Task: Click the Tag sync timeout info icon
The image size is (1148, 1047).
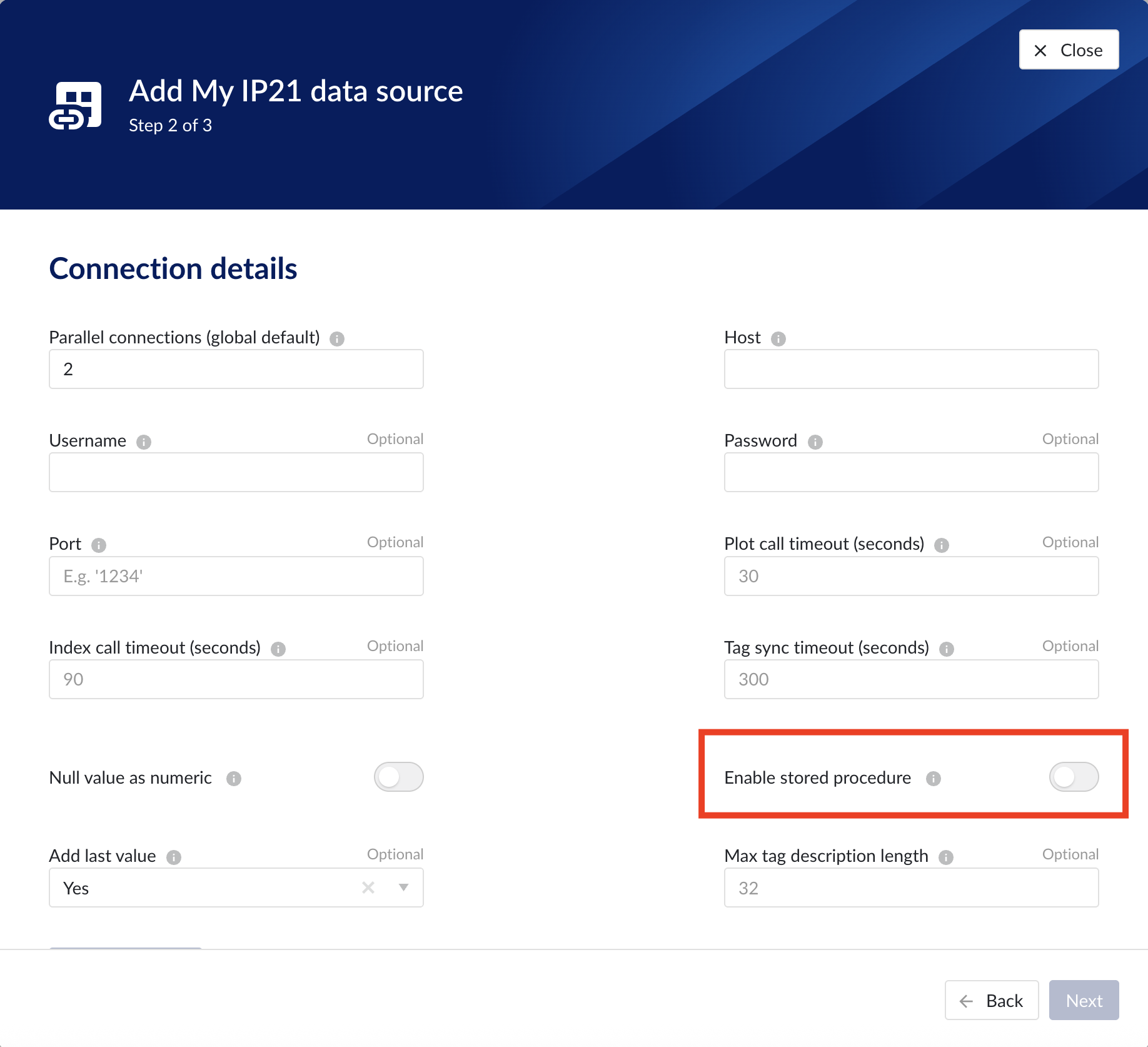Action: (x=947, y=649)
